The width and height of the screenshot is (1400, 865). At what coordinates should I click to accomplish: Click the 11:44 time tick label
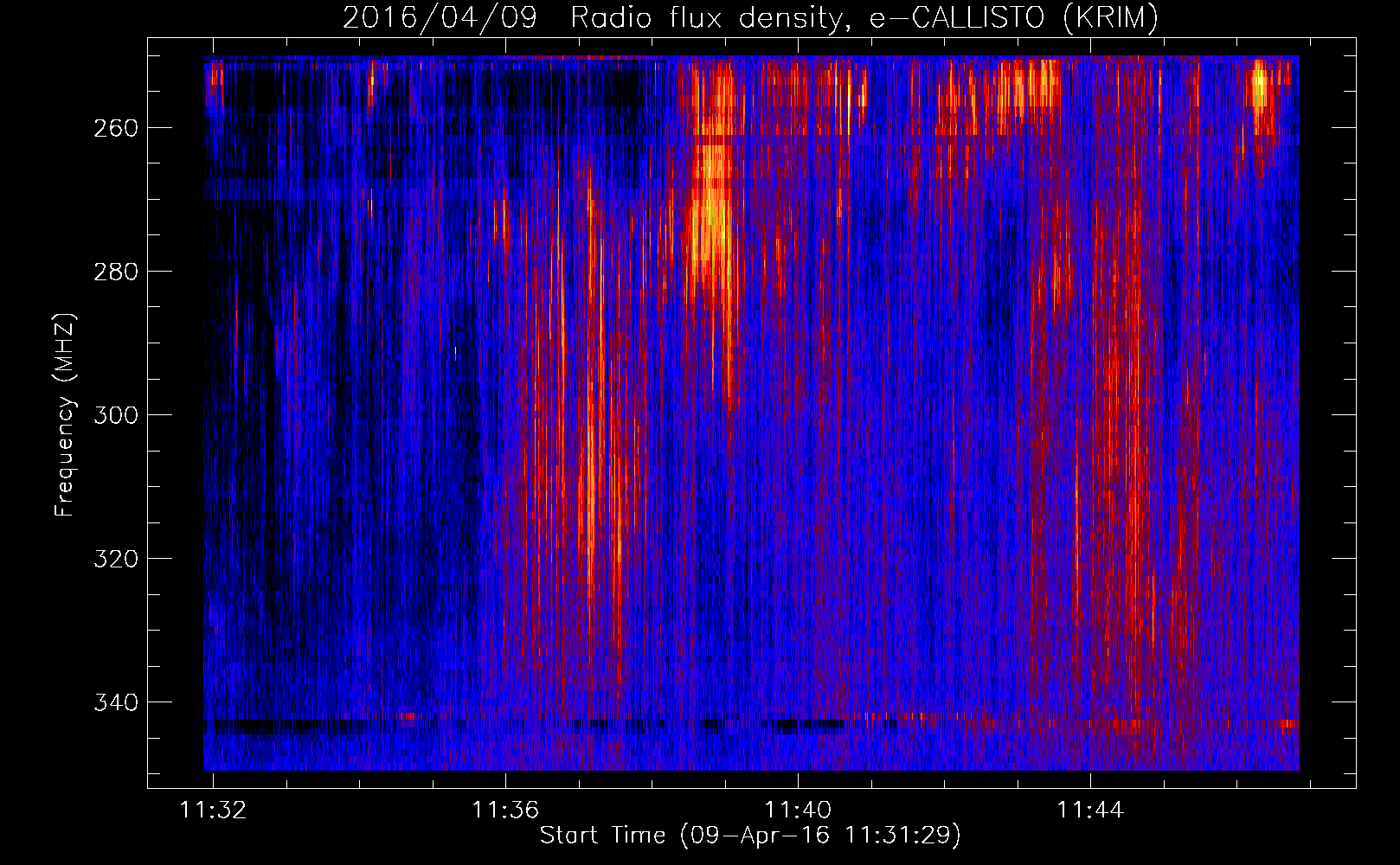[1090, 810]
